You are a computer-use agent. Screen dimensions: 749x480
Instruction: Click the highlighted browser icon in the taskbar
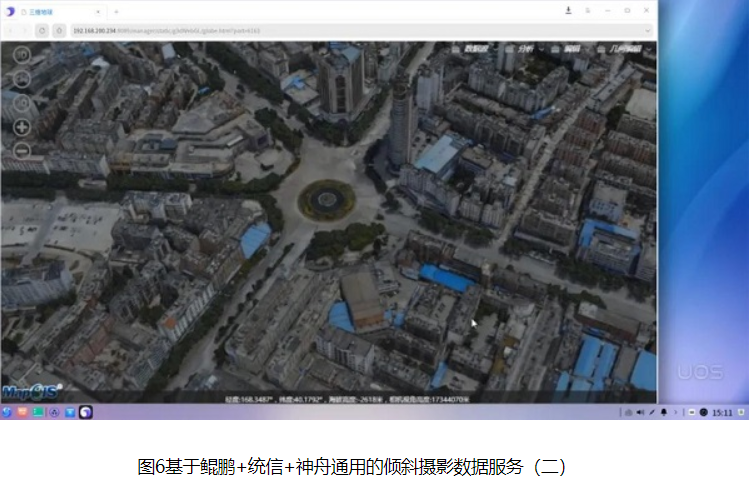[x=86, y=412]
